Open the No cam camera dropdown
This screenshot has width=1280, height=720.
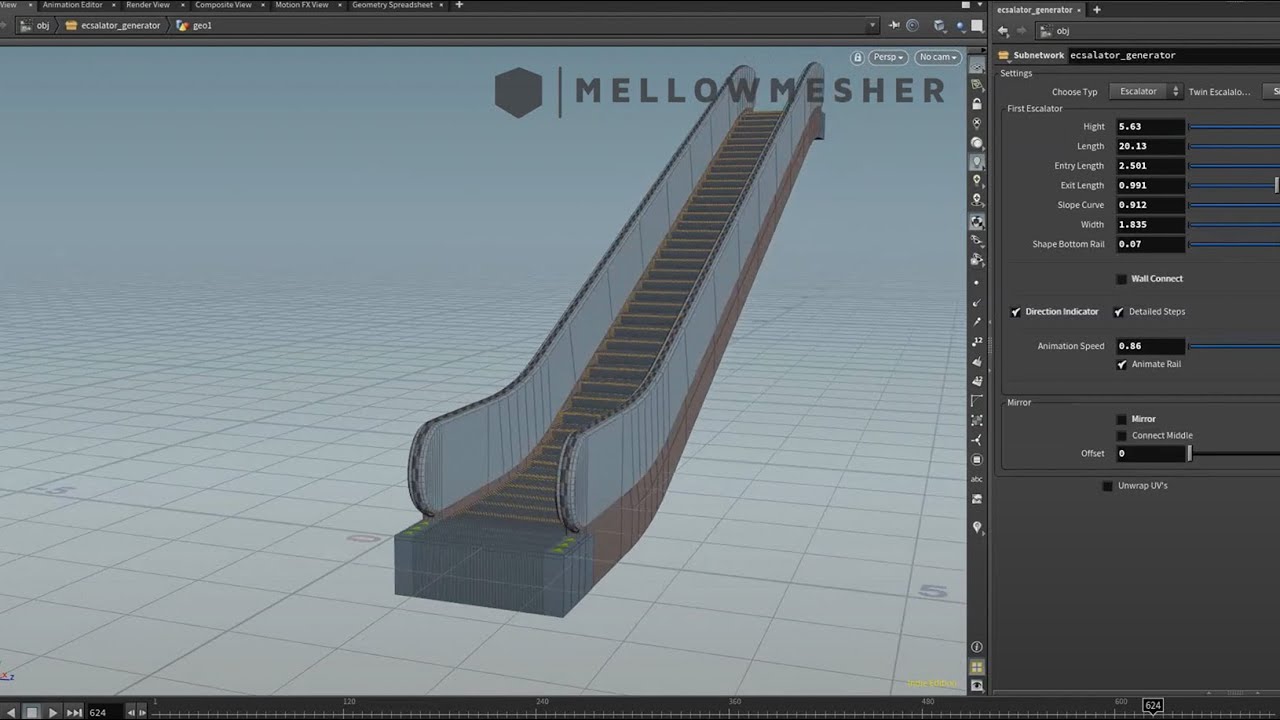tap(938, 57)
